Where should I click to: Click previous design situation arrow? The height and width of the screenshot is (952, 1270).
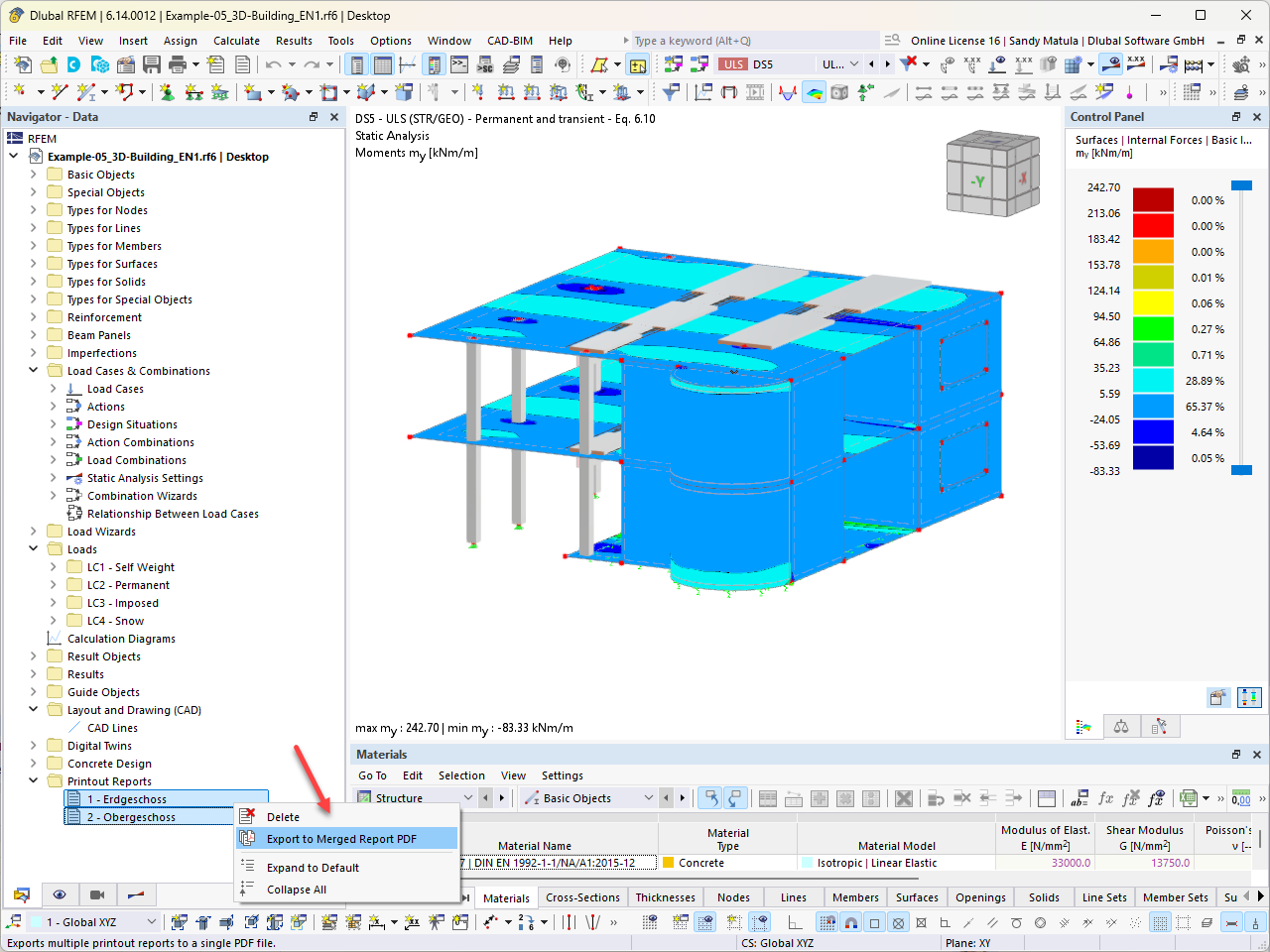coord(871,64)
